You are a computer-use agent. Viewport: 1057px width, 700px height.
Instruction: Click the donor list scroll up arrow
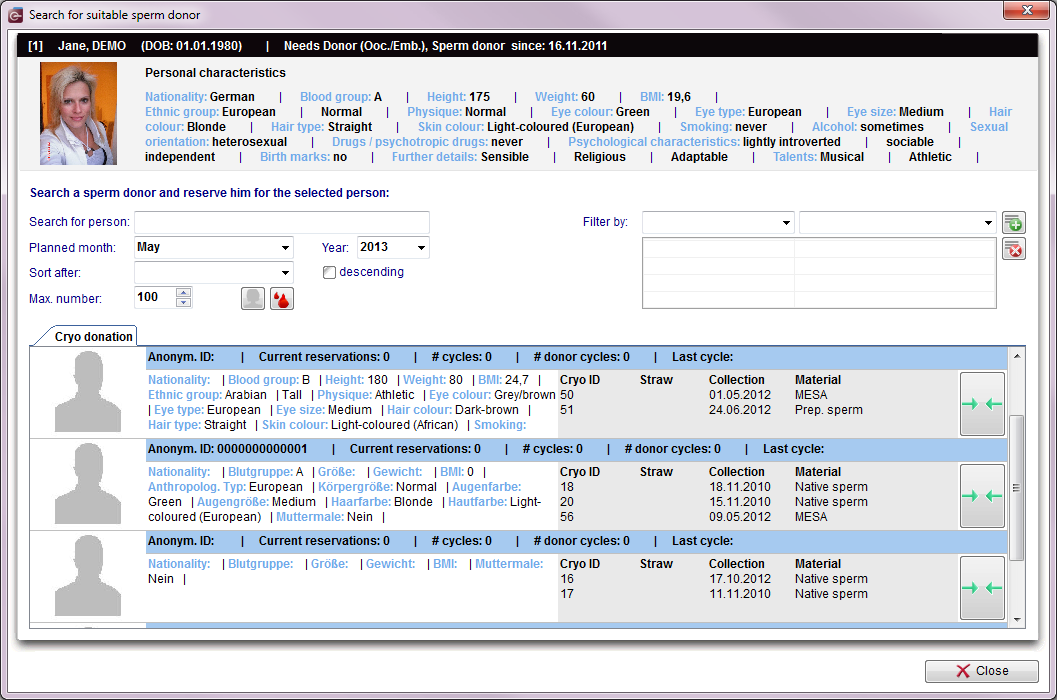tap(1017, 355)
